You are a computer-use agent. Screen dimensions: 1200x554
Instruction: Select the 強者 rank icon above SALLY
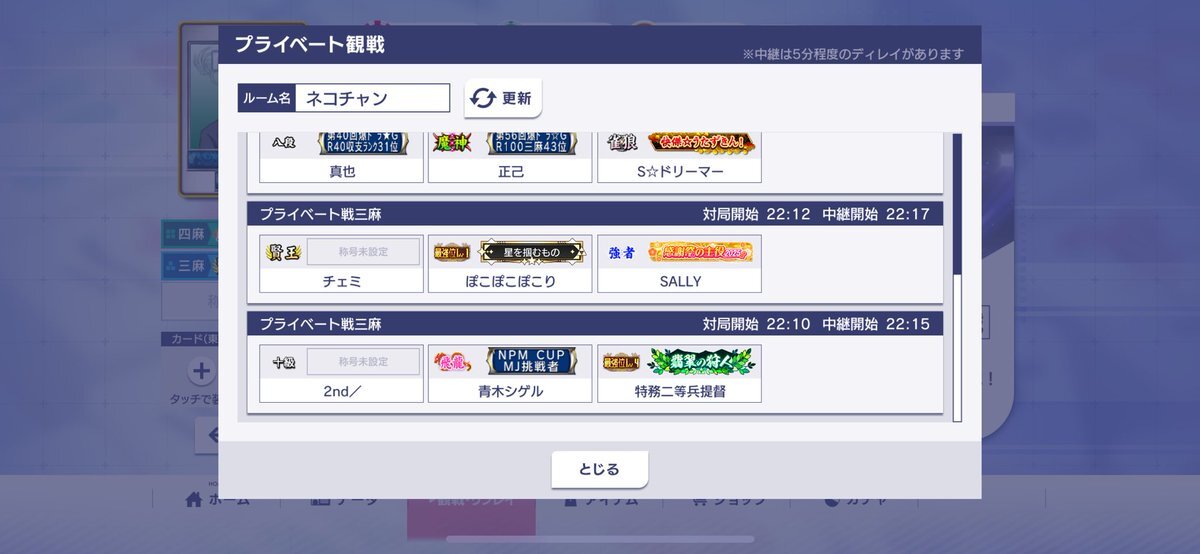point(622,253)
